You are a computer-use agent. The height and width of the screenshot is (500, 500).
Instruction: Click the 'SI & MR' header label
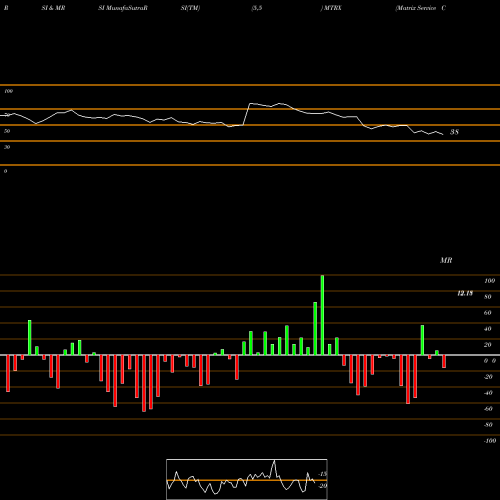pos(53,8)
